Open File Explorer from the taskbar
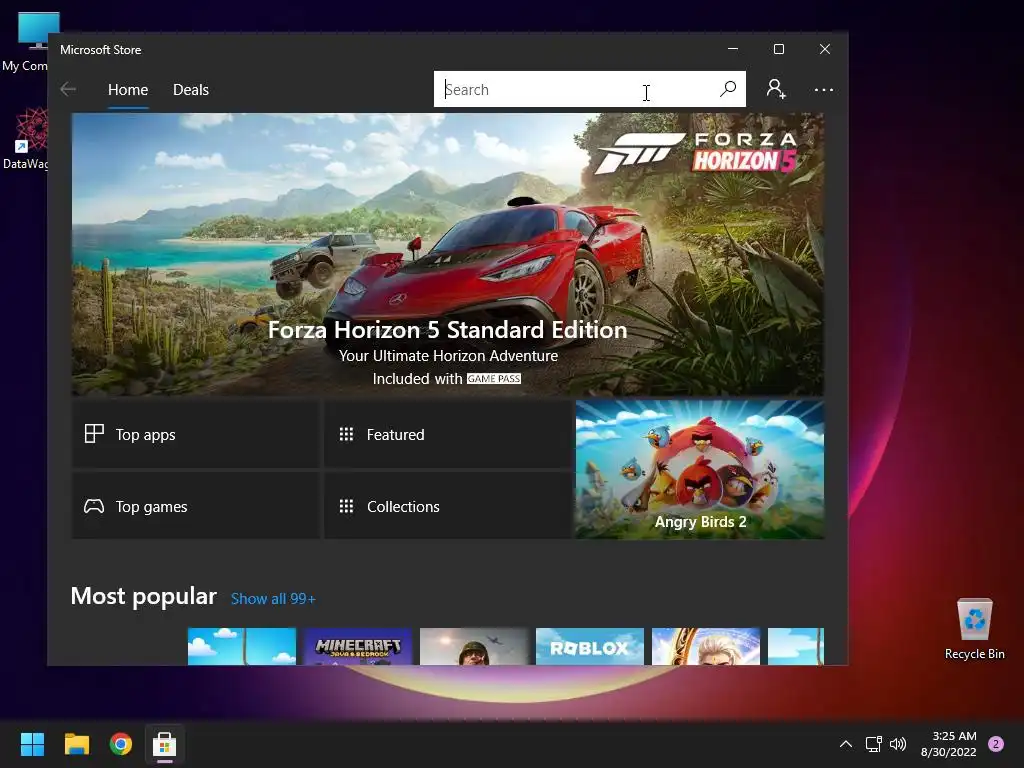The height and width of the screenshot is (768, 1024). 76,744
